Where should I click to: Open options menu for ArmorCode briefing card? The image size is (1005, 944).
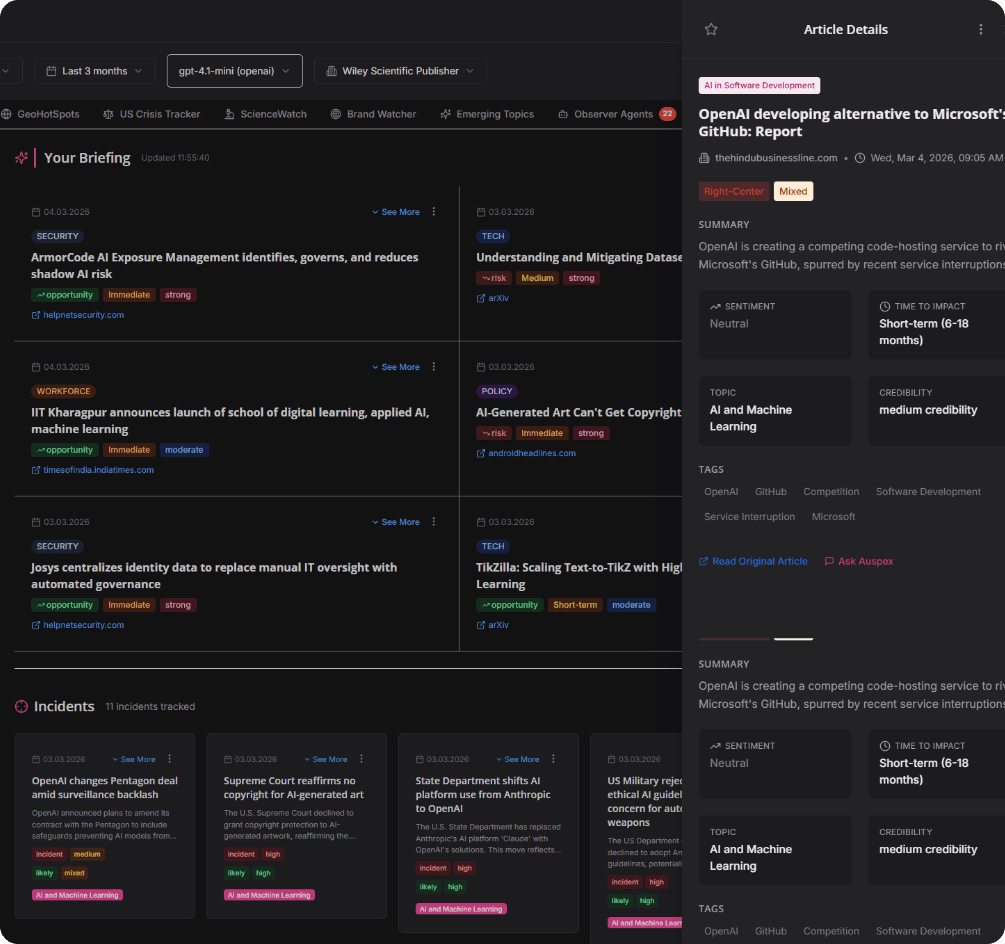(x=434, y=211)
